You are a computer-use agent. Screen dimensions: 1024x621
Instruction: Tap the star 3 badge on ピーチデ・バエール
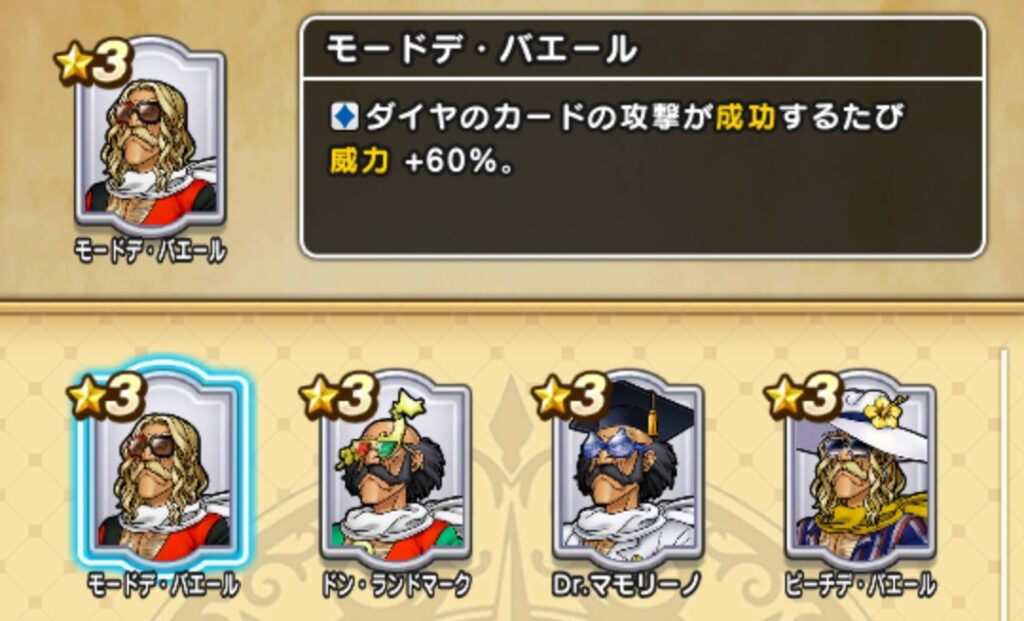point(803,397)
